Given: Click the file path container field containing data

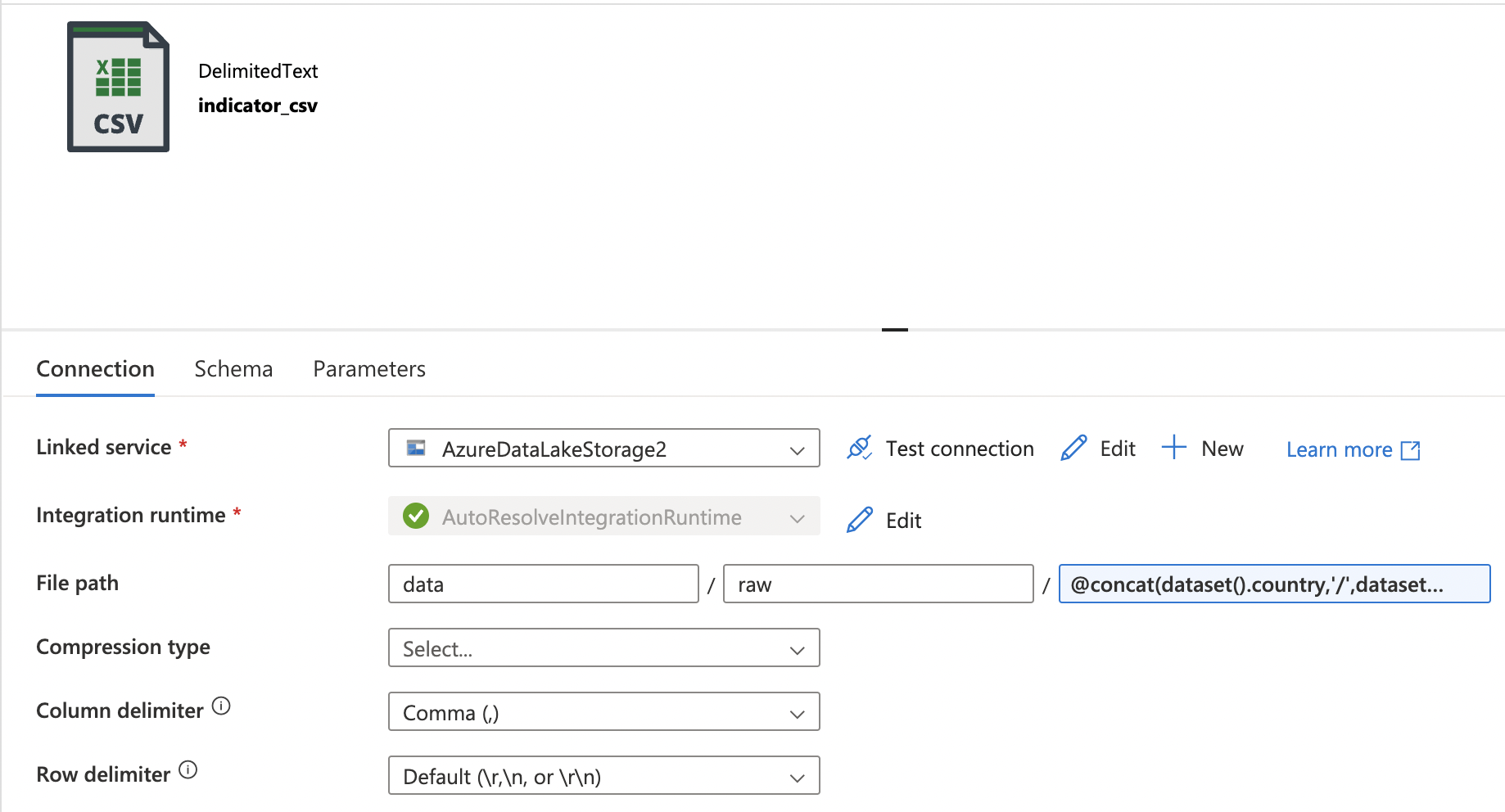Looking at the screenshot, I should pos(544,584).
